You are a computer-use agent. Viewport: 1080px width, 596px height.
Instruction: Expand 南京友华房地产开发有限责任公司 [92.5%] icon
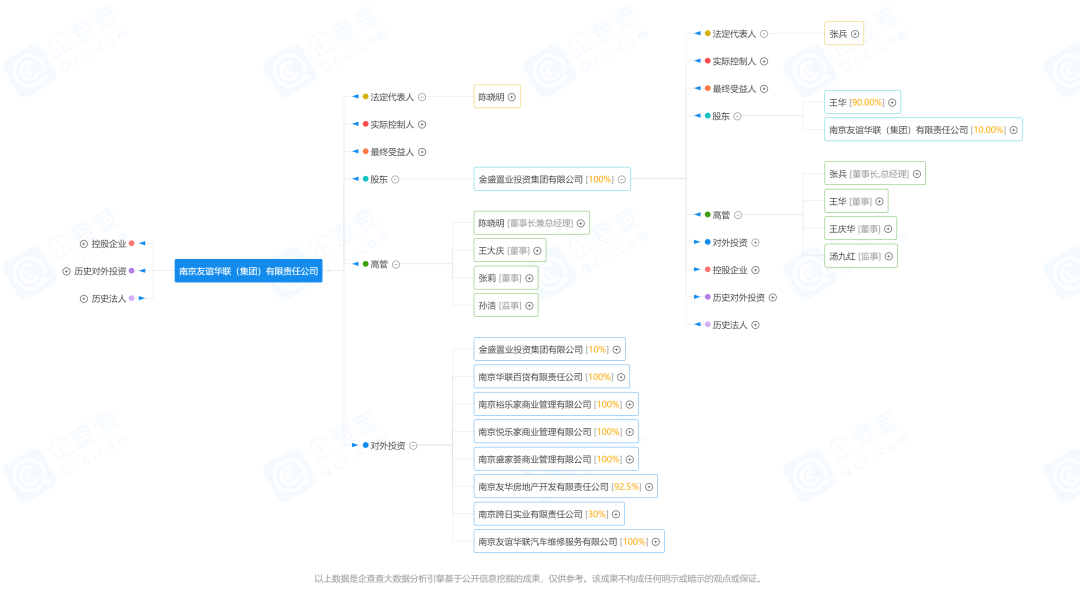(x=649, y=487)
